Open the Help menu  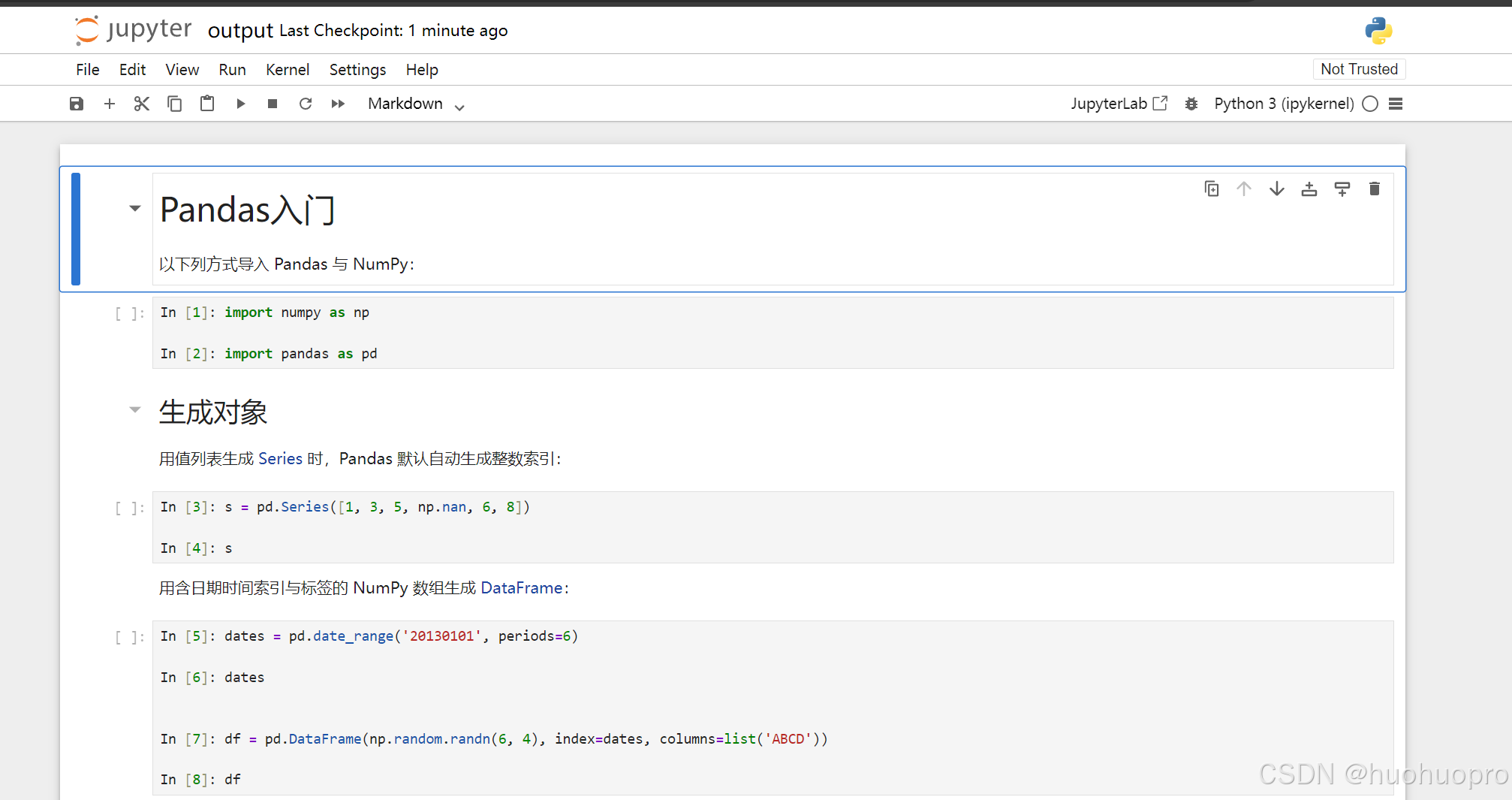point(422,70)
